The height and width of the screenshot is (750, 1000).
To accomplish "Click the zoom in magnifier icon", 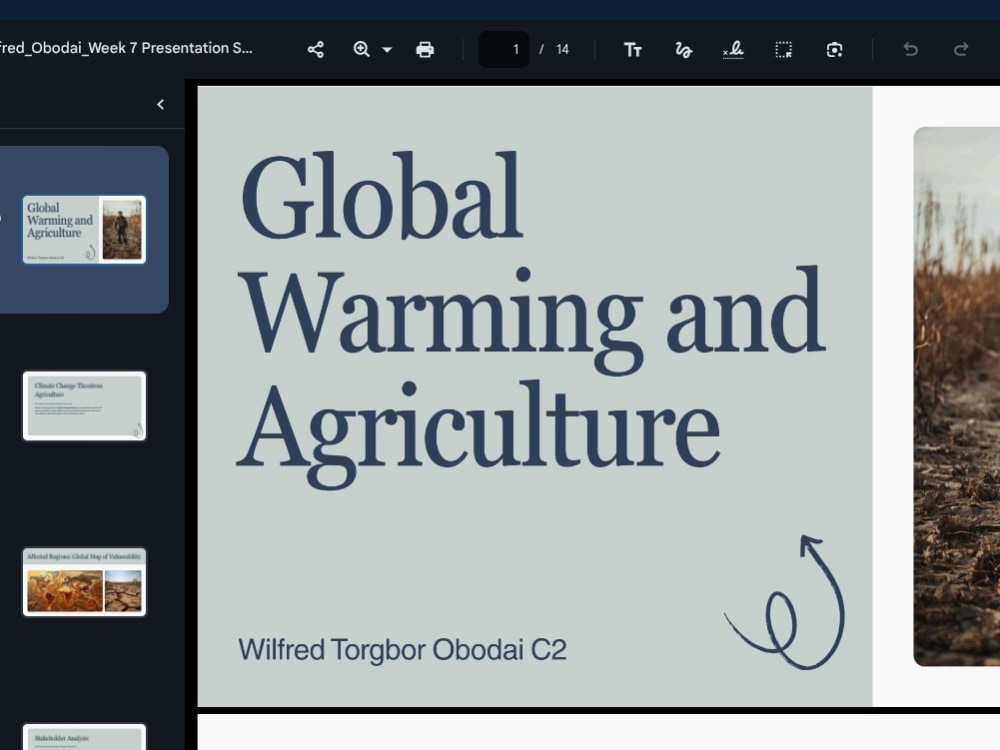I will 362,50.
